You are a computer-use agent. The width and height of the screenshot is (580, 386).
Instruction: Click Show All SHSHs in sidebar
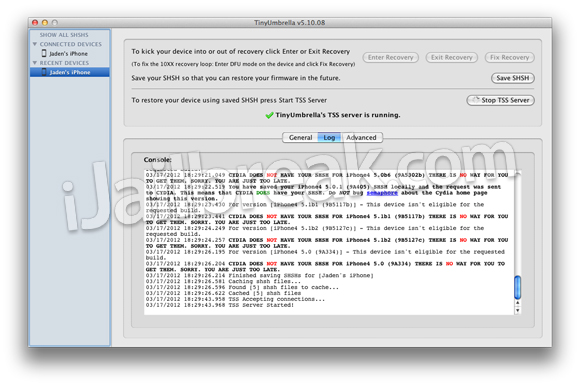[x=64, y=35]
